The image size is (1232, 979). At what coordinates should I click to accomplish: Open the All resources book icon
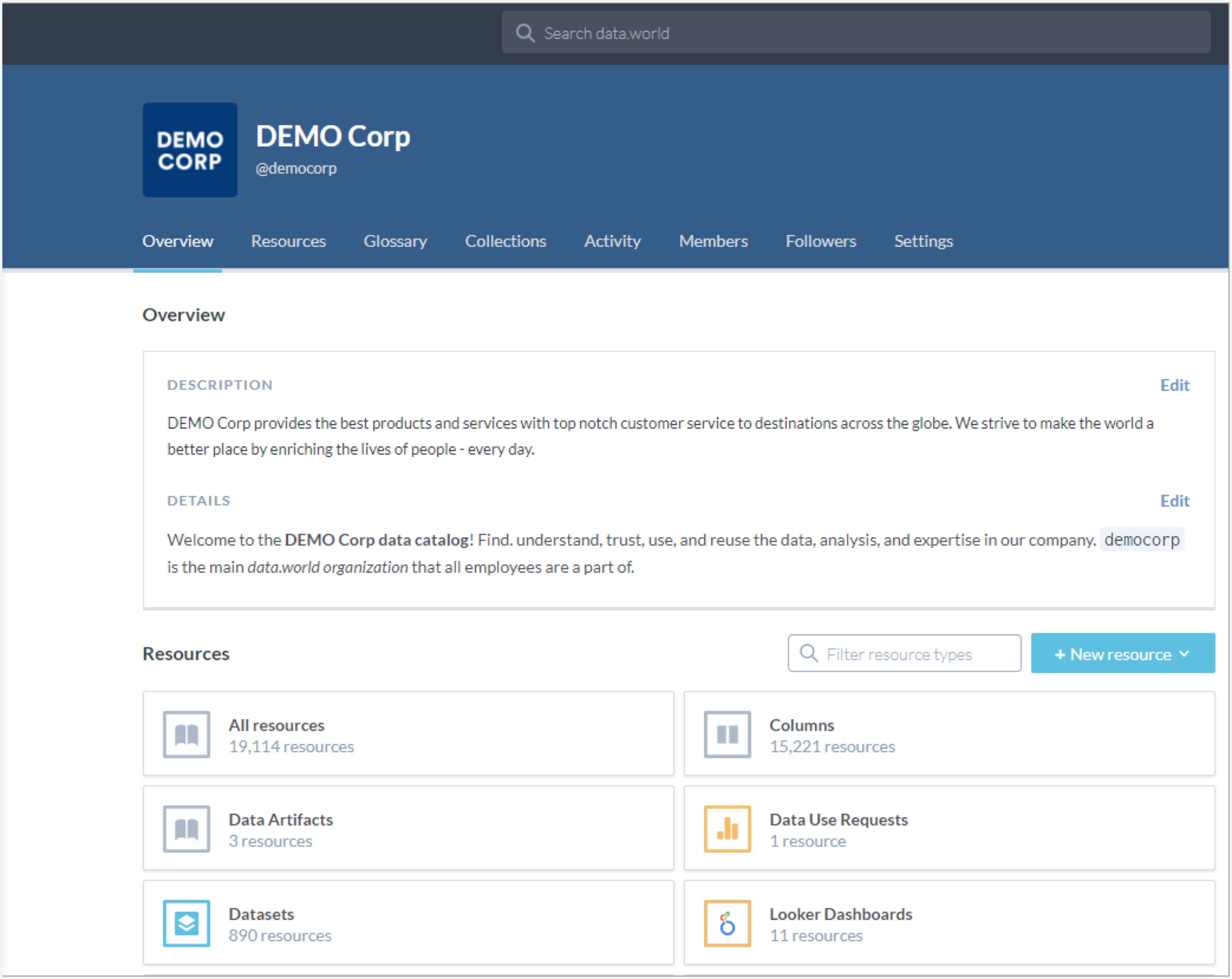186,735
